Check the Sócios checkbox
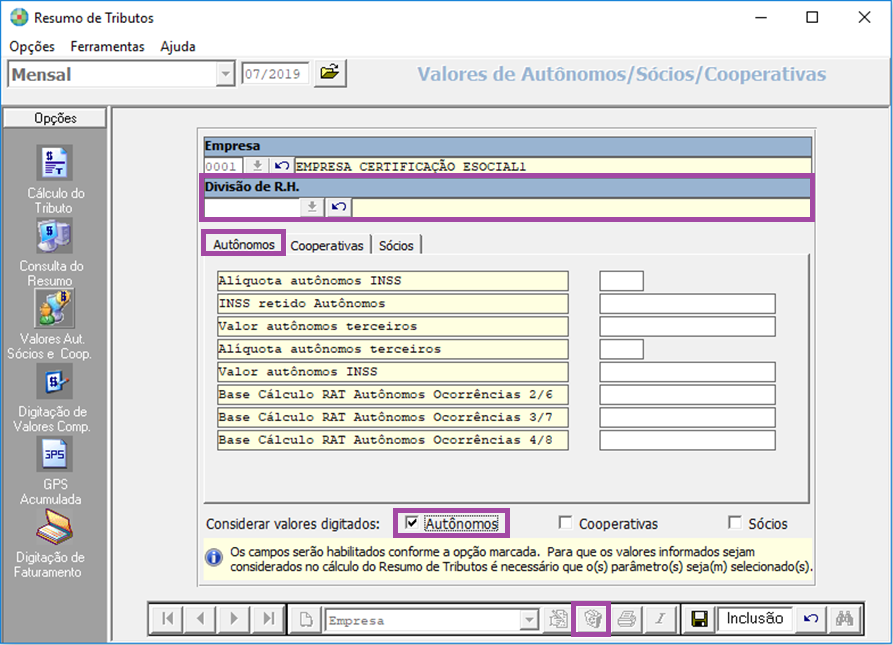 (x=735, y=523)
